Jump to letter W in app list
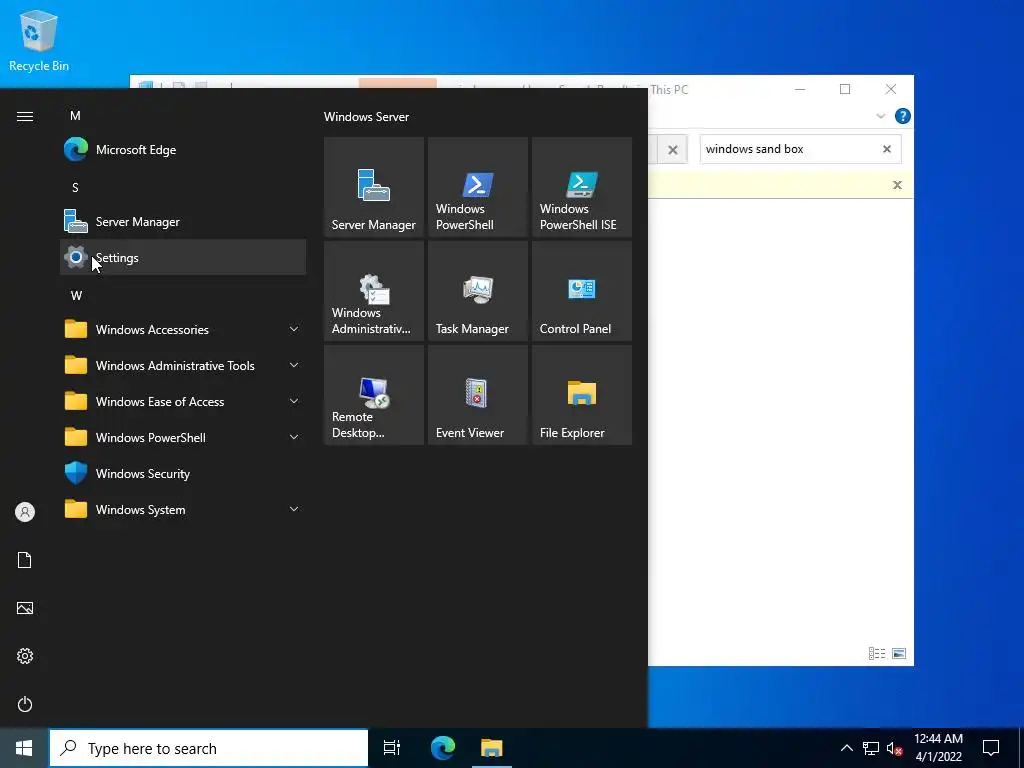The height and width of the screenshot is (768, 1024). [x=76, y=296]
